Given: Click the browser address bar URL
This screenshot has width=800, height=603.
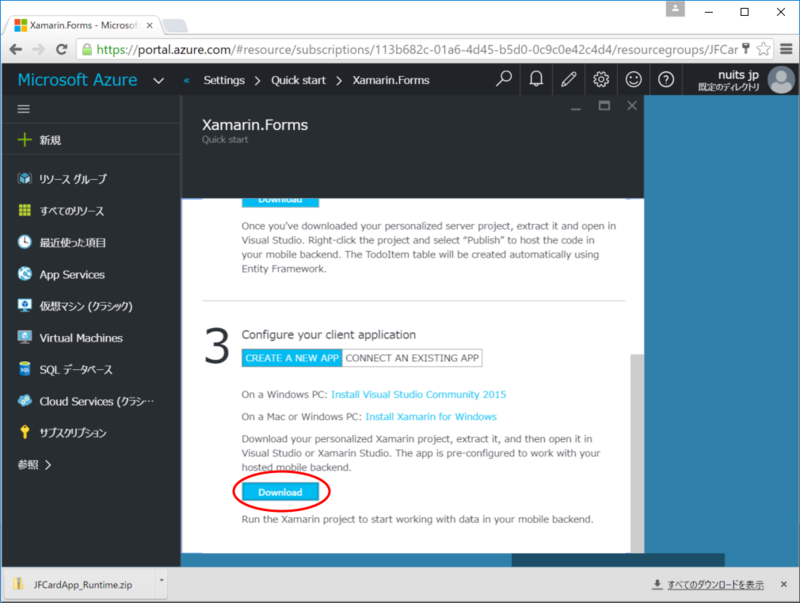Looking at the screenshot, I should 417,49.
